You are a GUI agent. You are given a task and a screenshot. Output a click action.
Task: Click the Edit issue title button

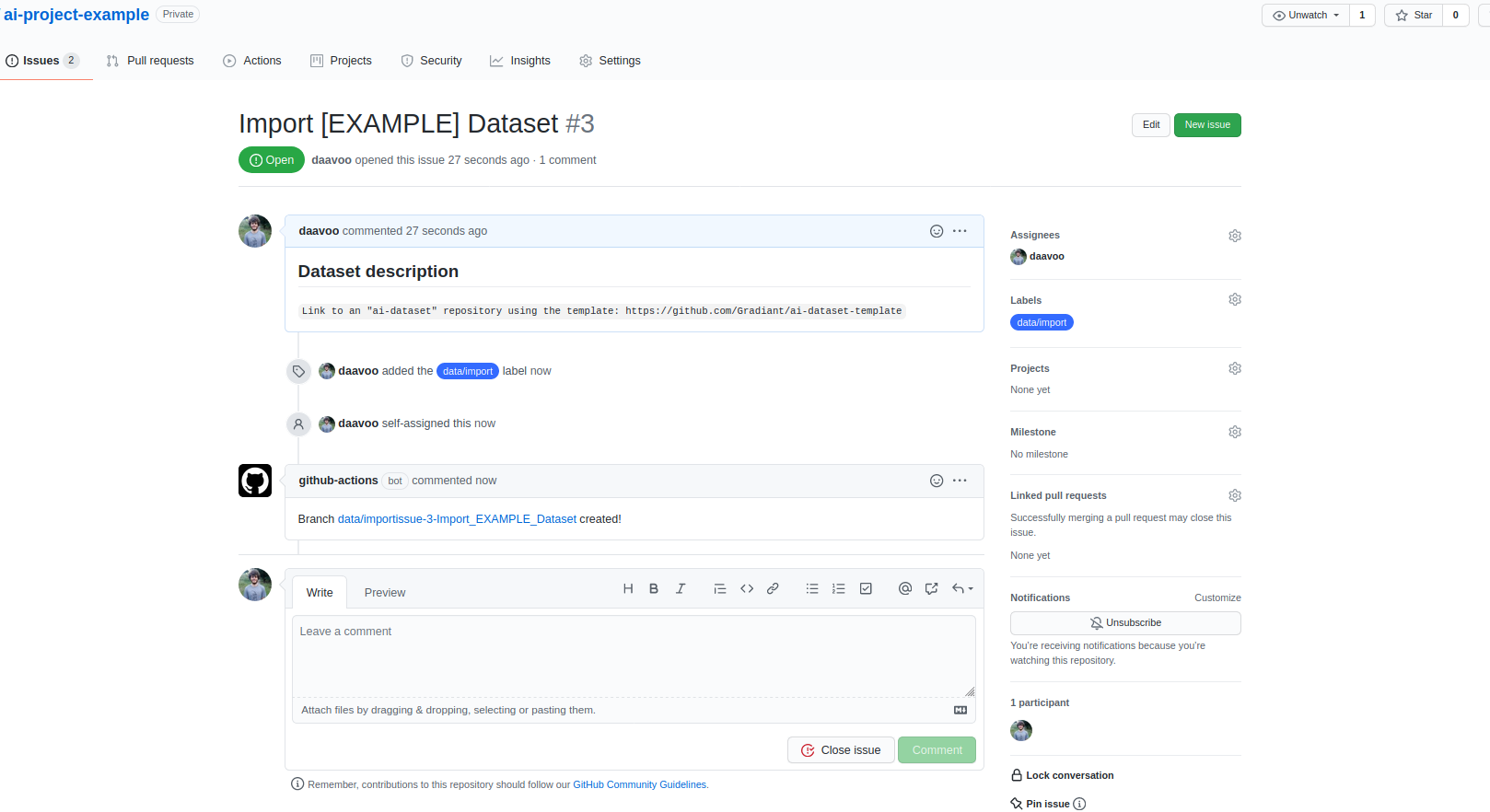[1151, 125]
